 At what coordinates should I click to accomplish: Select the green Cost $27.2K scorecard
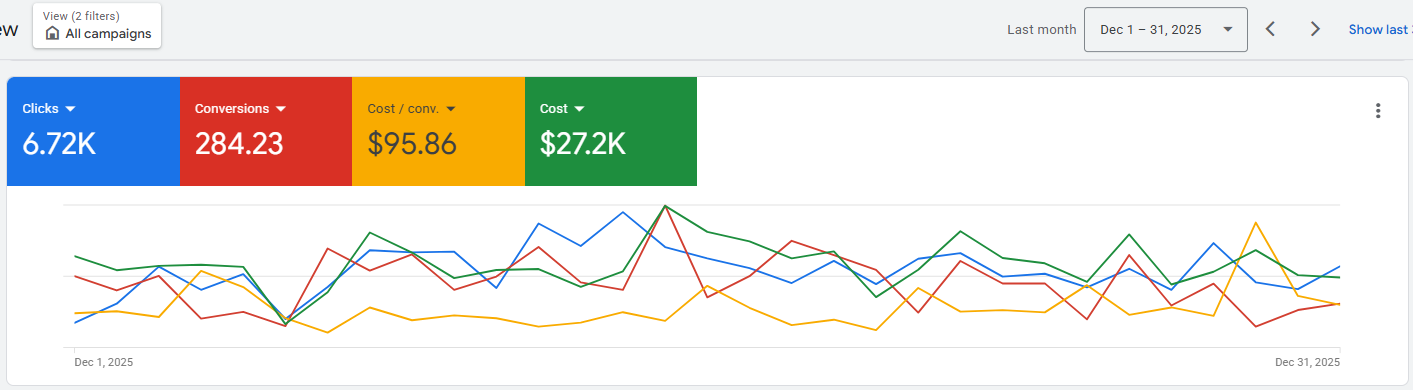[611, 131]
